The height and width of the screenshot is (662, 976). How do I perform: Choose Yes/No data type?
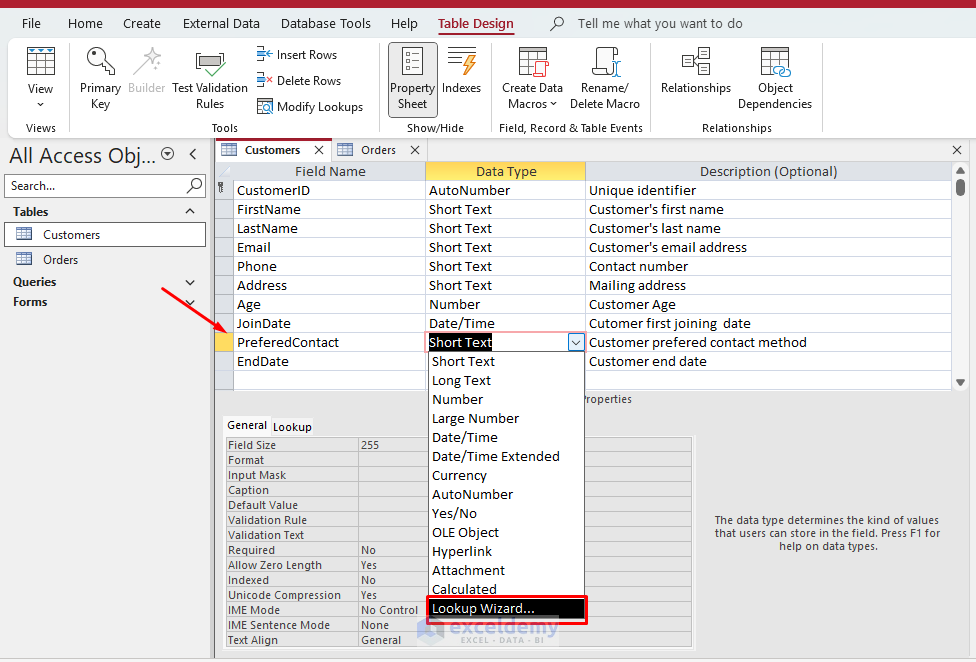pyautogui.click(x=507, y=513)
